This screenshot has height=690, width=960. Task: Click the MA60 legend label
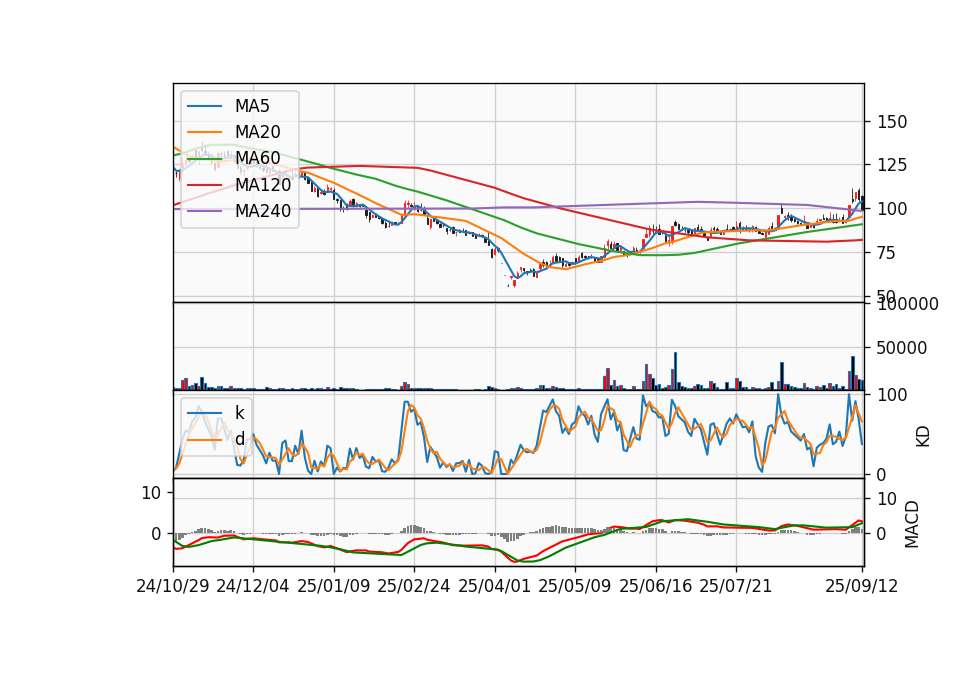[x=257, y=158]
